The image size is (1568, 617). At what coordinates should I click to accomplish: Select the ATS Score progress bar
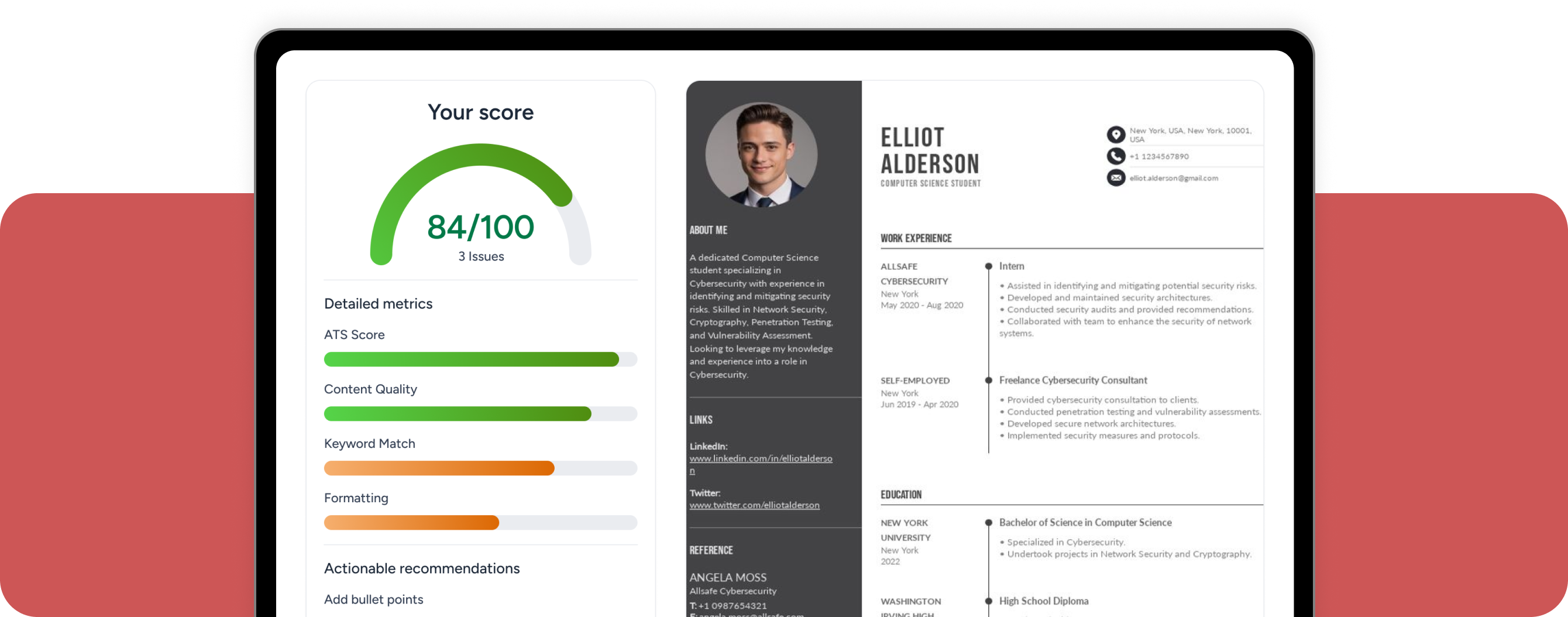point(480,359)
